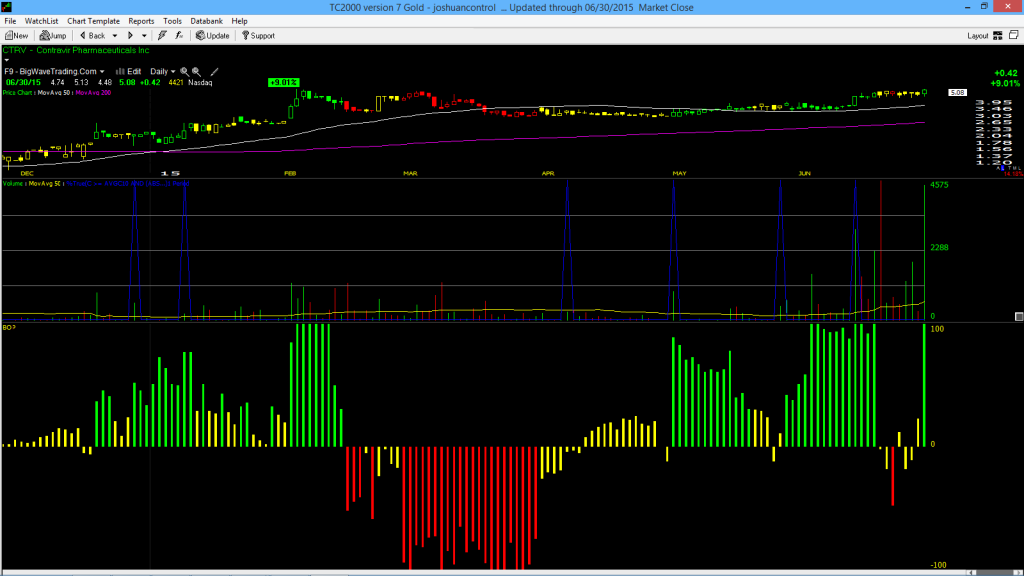Click Update to refresh data
This screenshot has height=576, width=1024.
(x=213, y=36)
